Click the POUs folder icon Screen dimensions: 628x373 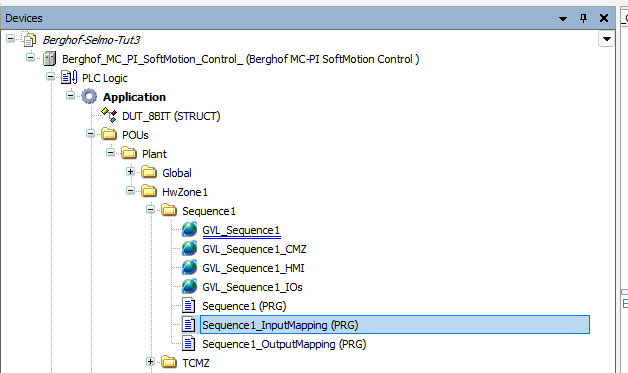109,134
